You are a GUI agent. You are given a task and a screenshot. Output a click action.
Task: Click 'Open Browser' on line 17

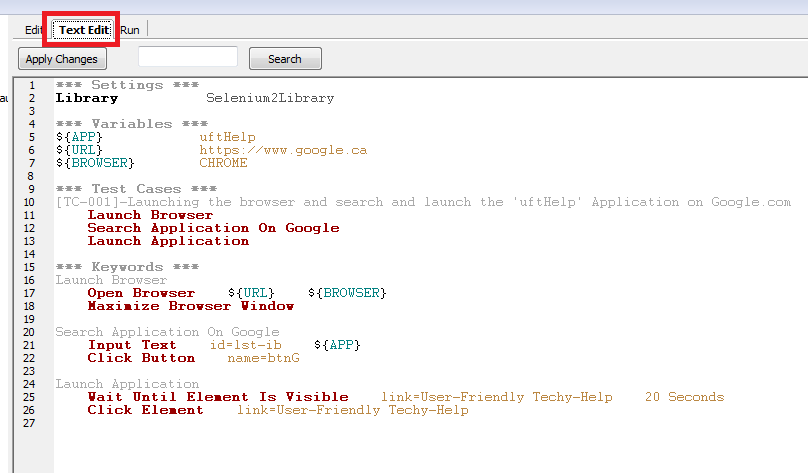141,293
